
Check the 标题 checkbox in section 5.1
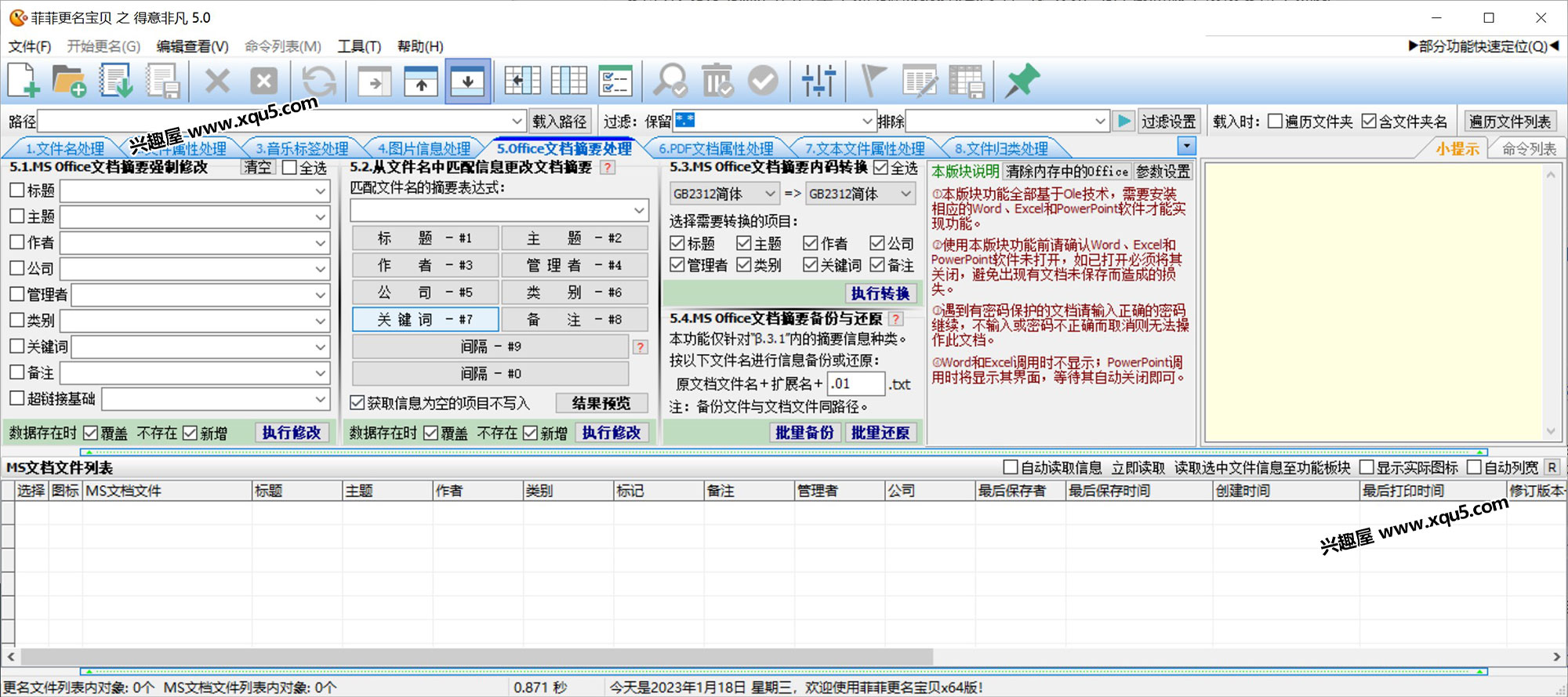click(x=17, y=191)
